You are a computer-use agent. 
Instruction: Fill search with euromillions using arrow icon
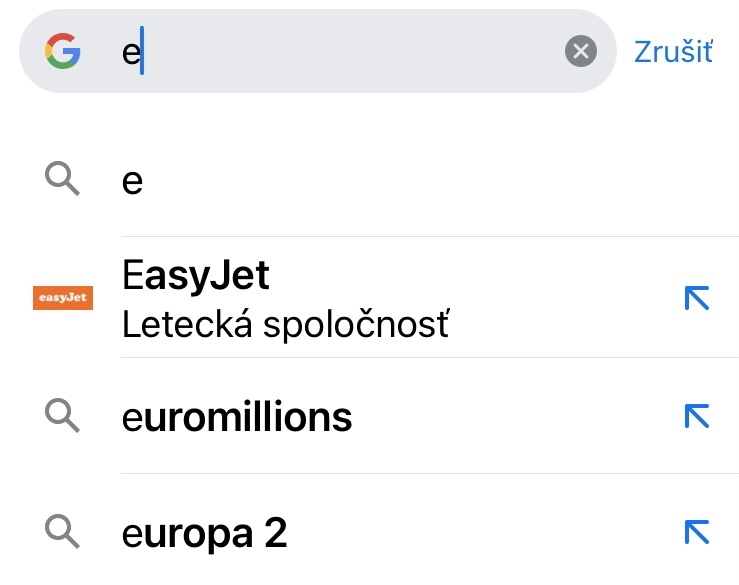pos(696,416)
